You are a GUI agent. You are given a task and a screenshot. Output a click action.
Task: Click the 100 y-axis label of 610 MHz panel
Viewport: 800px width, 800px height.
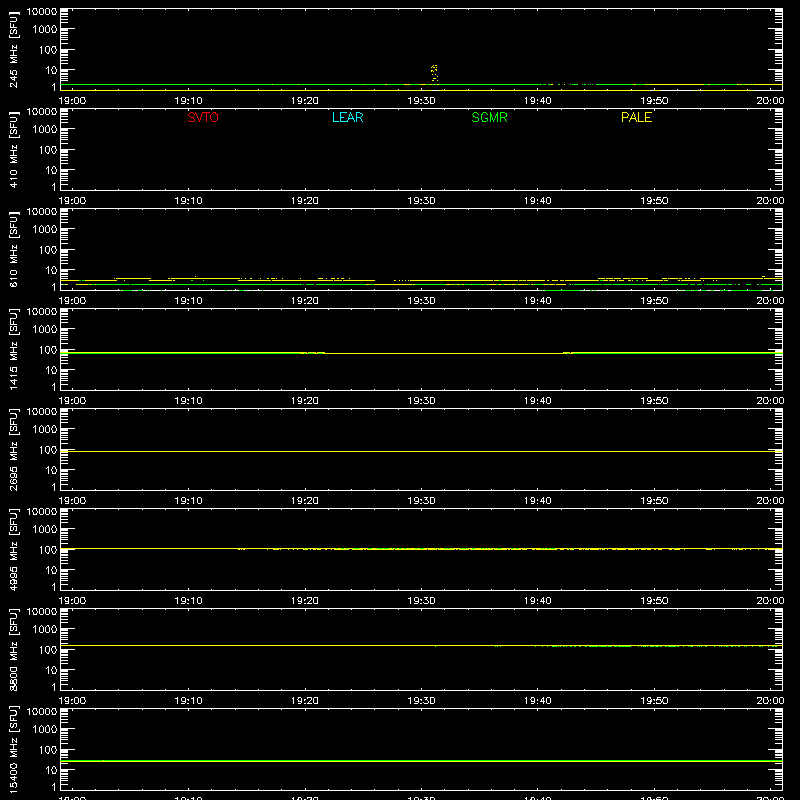click(x=48, y=249)
